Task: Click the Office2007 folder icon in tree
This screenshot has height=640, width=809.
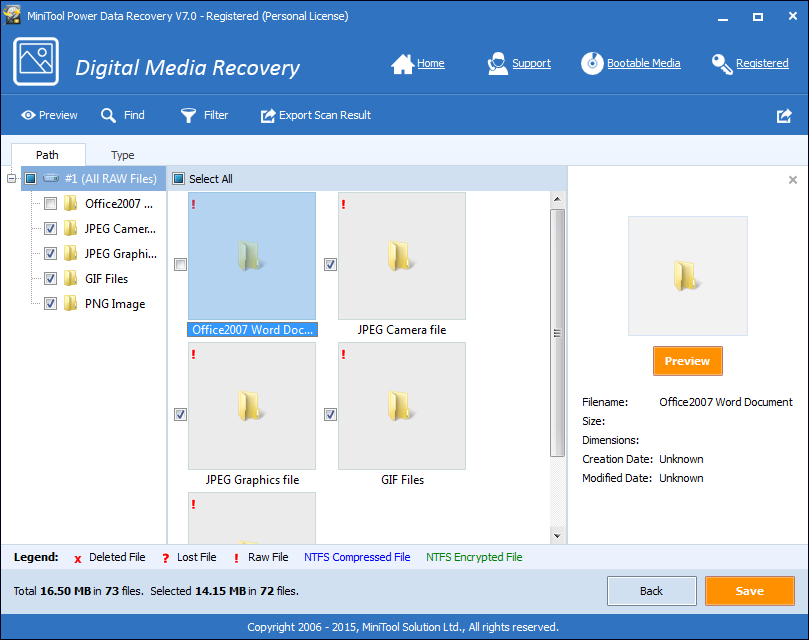Action: (70, 203)
